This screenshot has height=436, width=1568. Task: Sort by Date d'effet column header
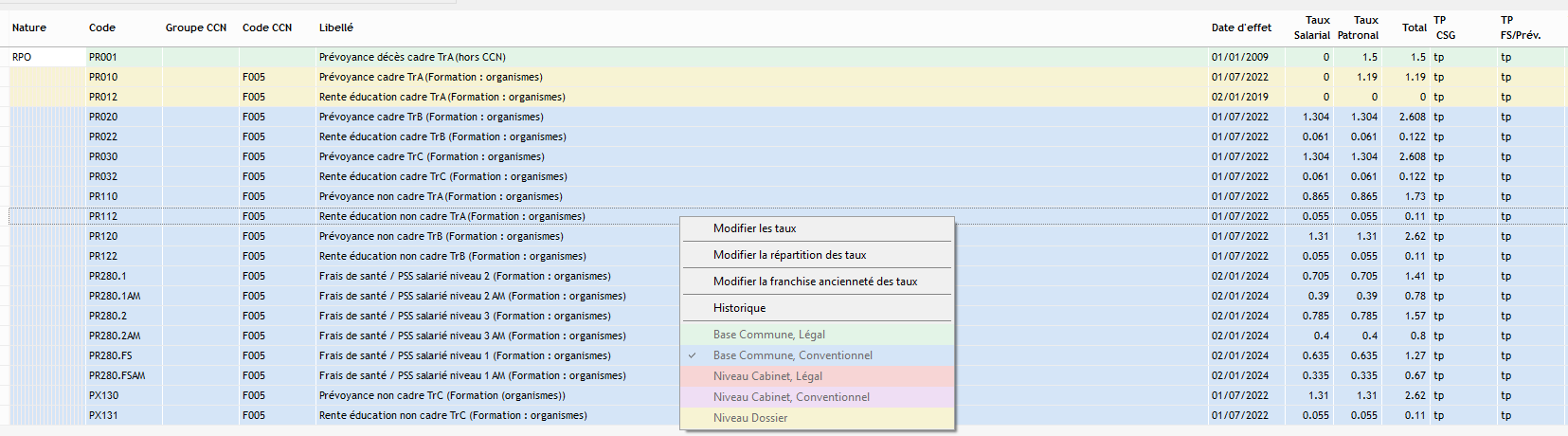pos(1241,27)
